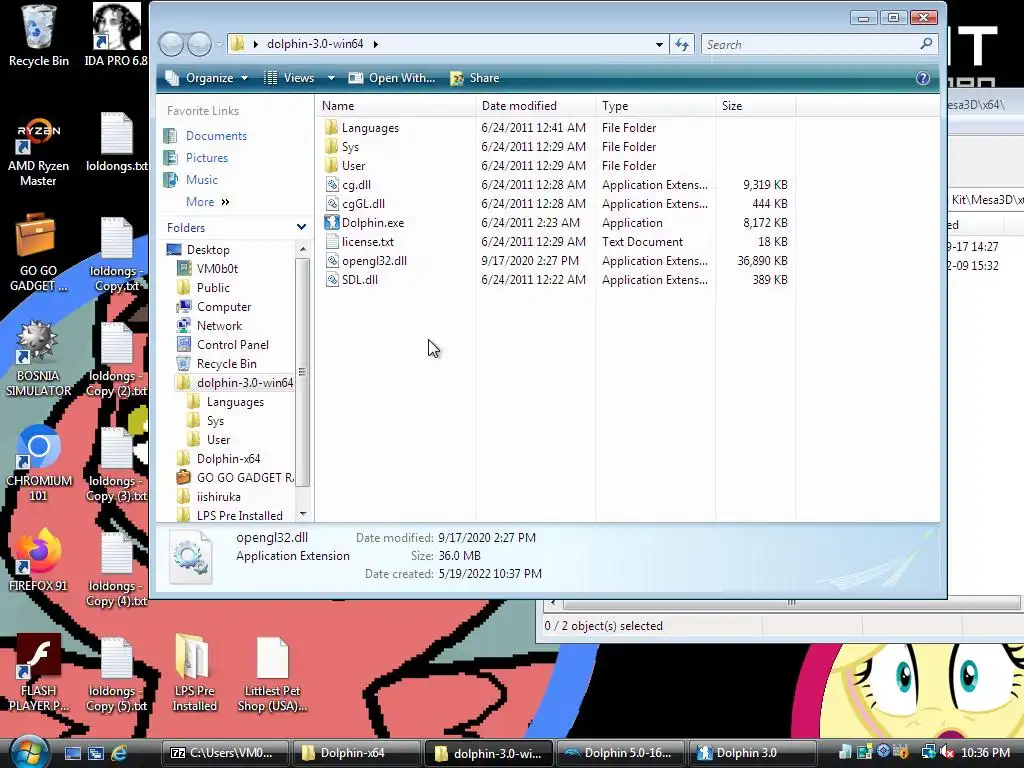The width and height of the screenshot is (1024, 768).
Task: Open FLASH PLAYER desktop shortcut
Action: point(38,673)
